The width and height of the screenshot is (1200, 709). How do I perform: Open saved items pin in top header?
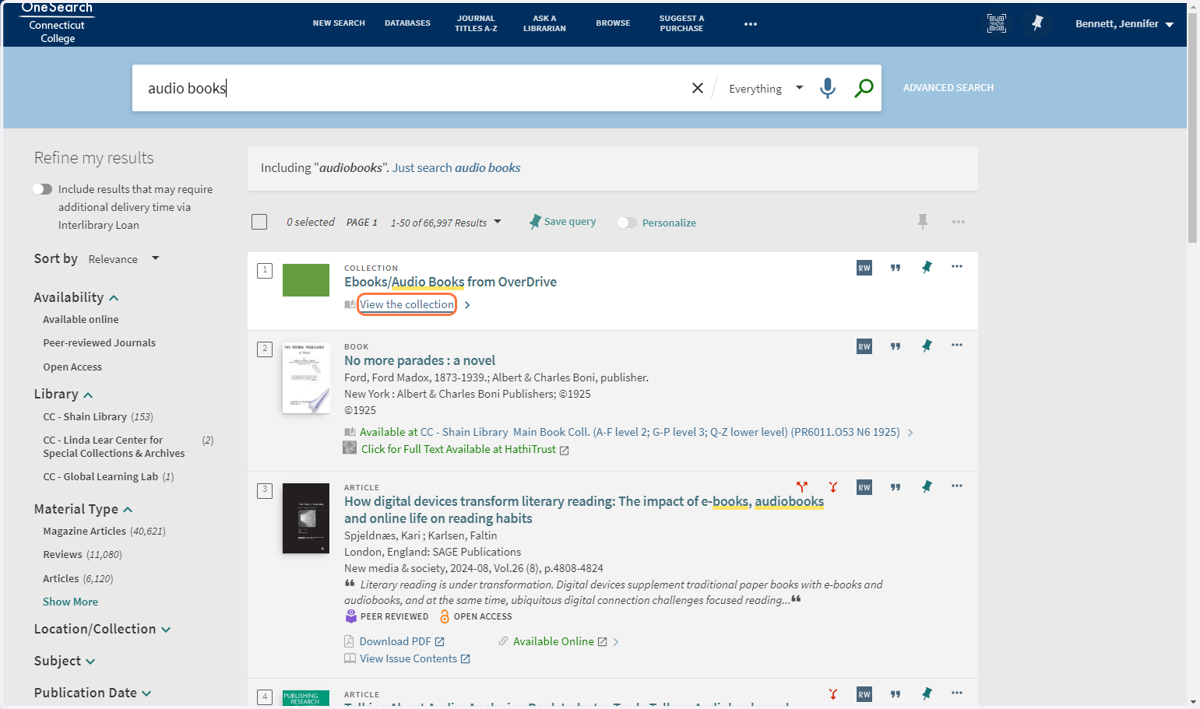tap(1038, 24)
